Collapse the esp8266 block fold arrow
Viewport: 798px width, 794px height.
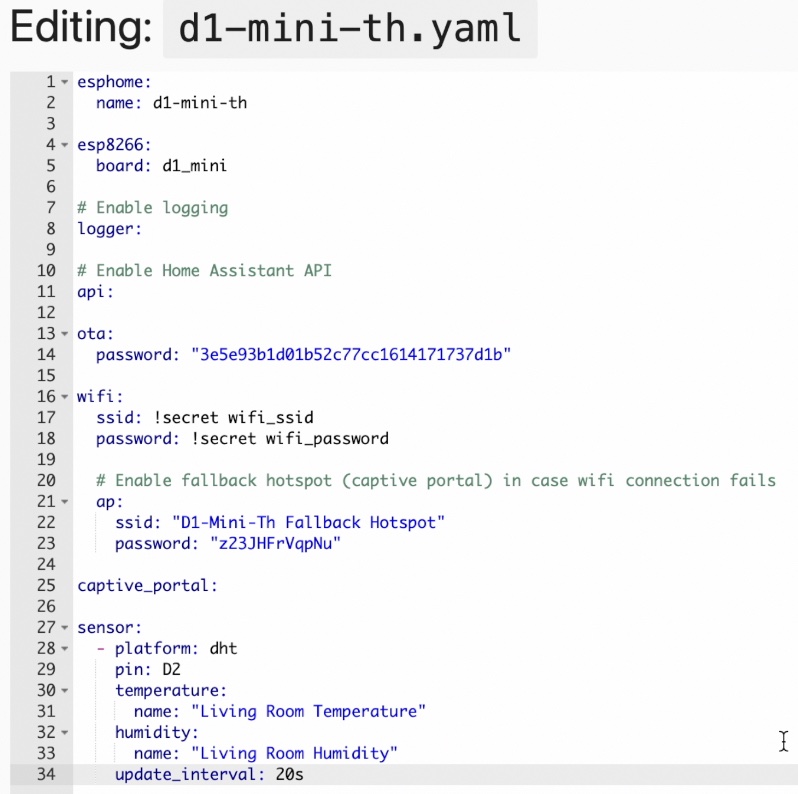[65, 145]
